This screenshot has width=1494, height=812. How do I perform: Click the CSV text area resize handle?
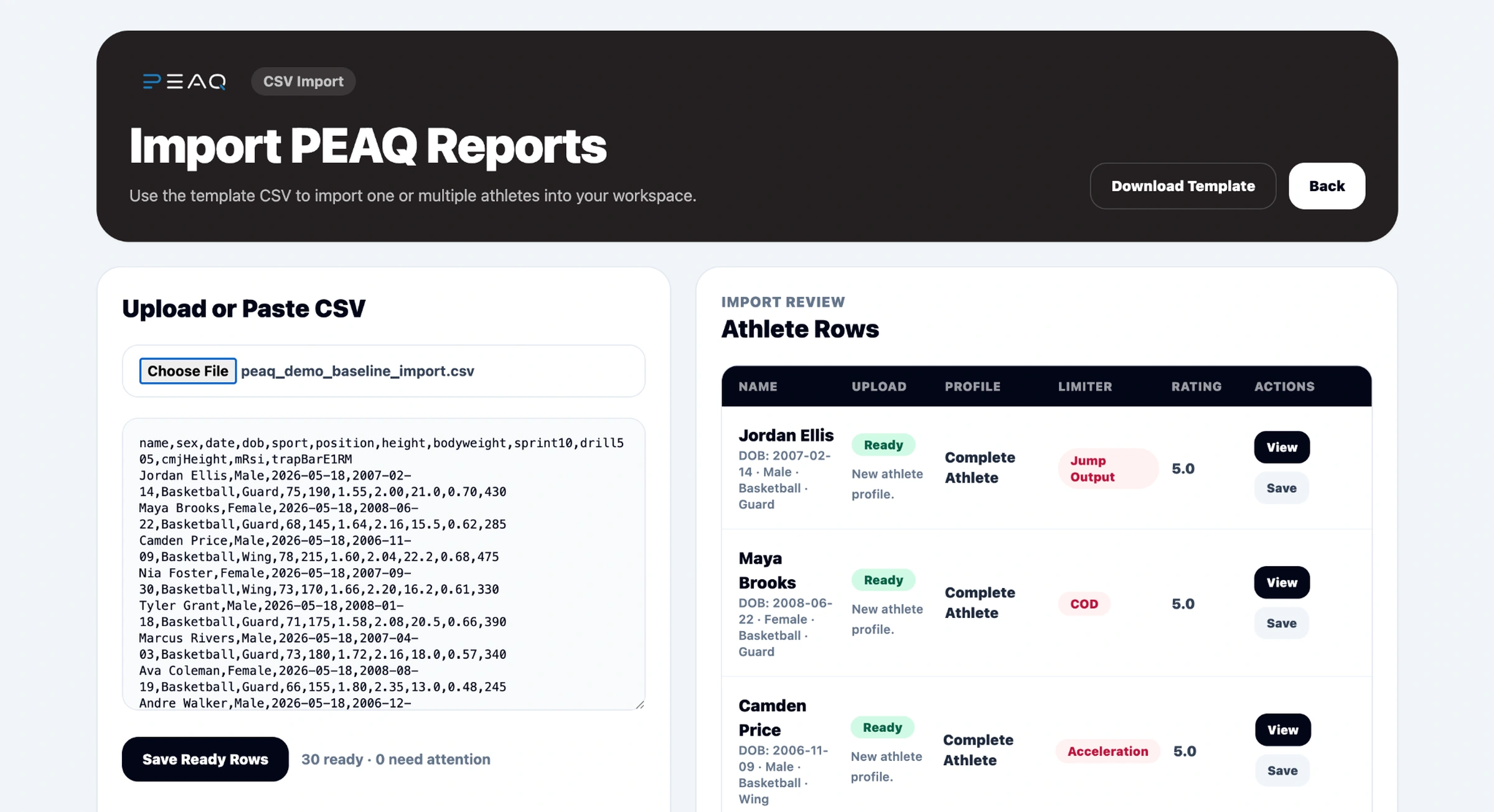coord(639,704)
